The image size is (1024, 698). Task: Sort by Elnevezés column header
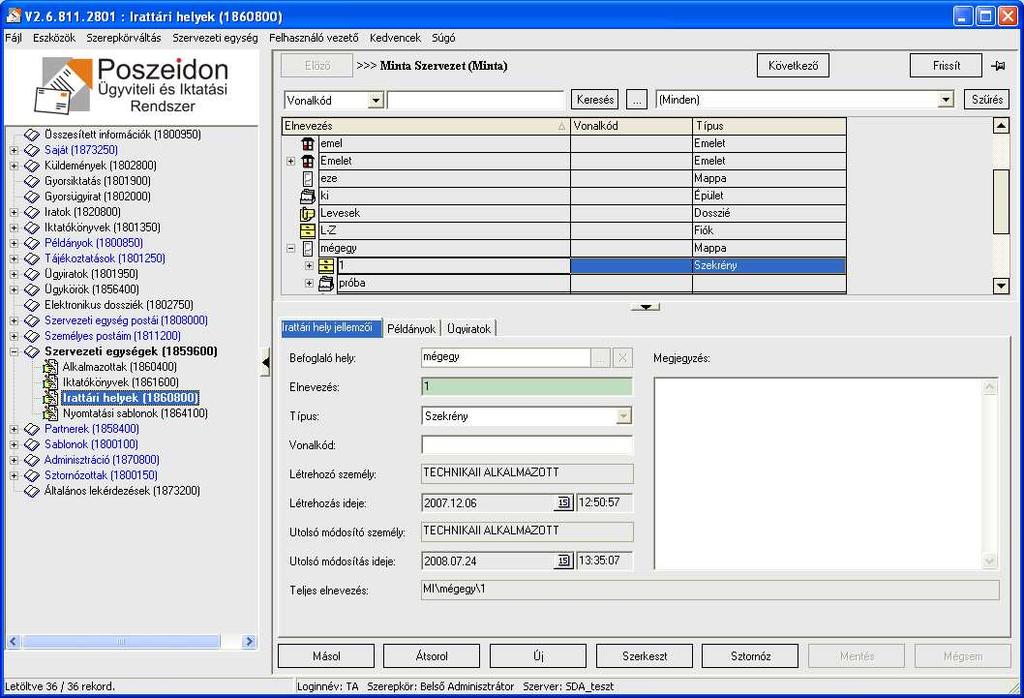tap(425, 126)
